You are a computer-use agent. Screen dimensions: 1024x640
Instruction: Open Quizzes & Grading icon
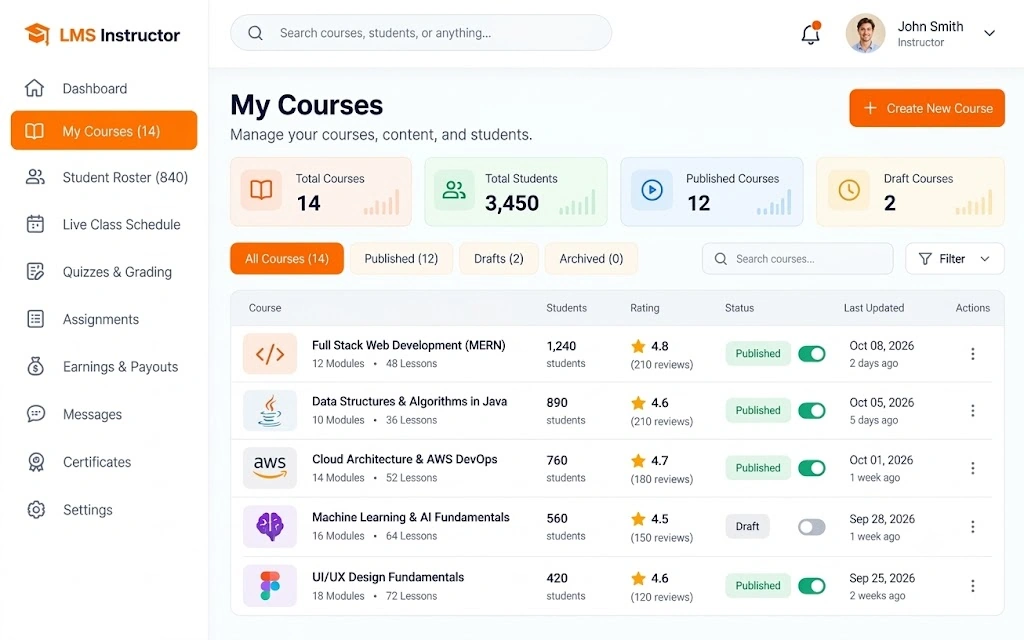(35, 272)
